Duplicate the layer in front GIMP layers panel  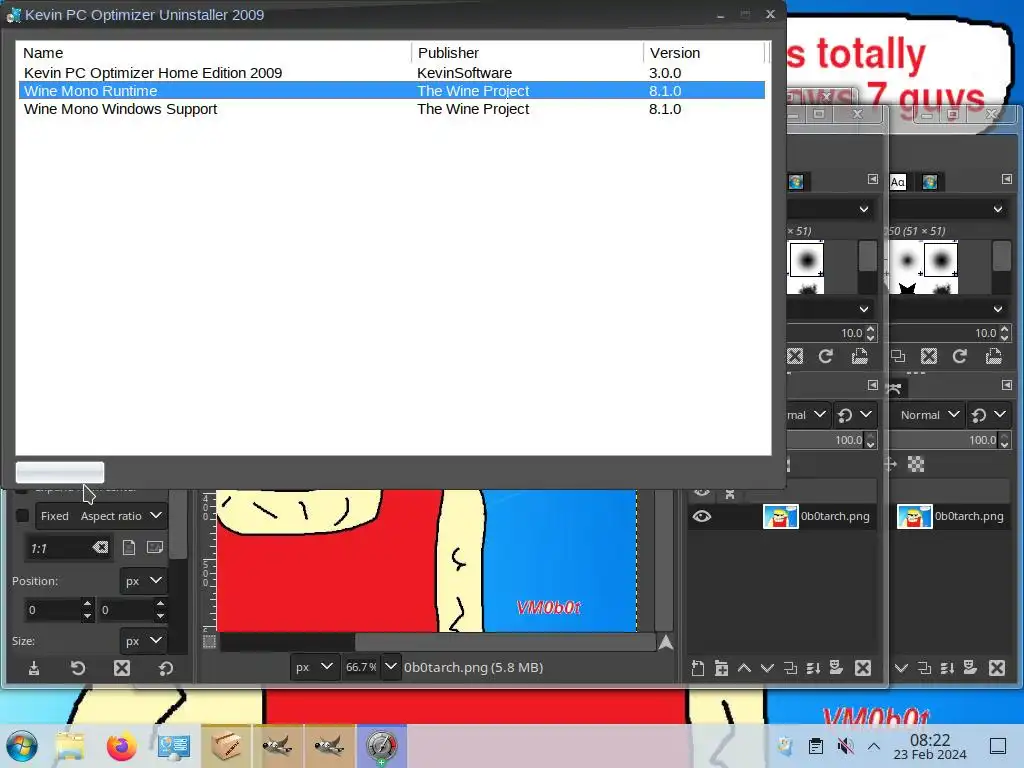tap(790, 668)
